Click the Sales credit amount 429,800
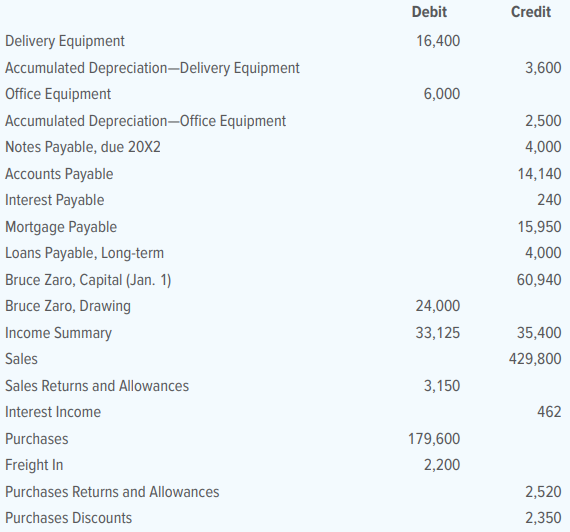 (535, 359)
